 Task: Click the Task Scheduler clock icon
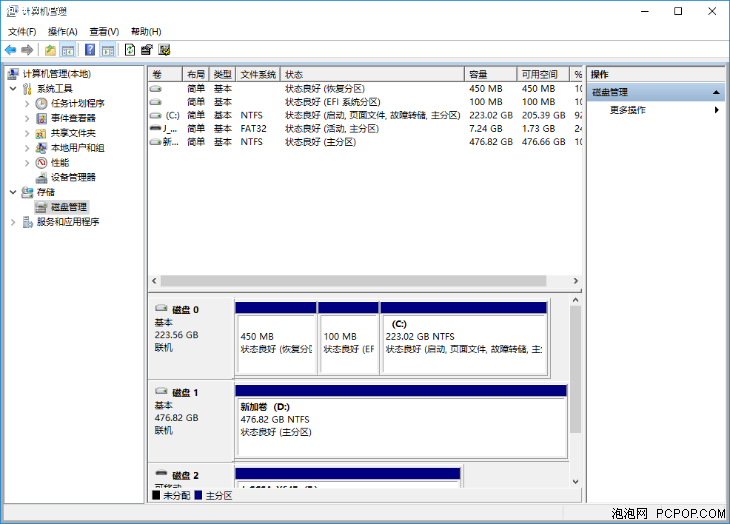[41, 103]
